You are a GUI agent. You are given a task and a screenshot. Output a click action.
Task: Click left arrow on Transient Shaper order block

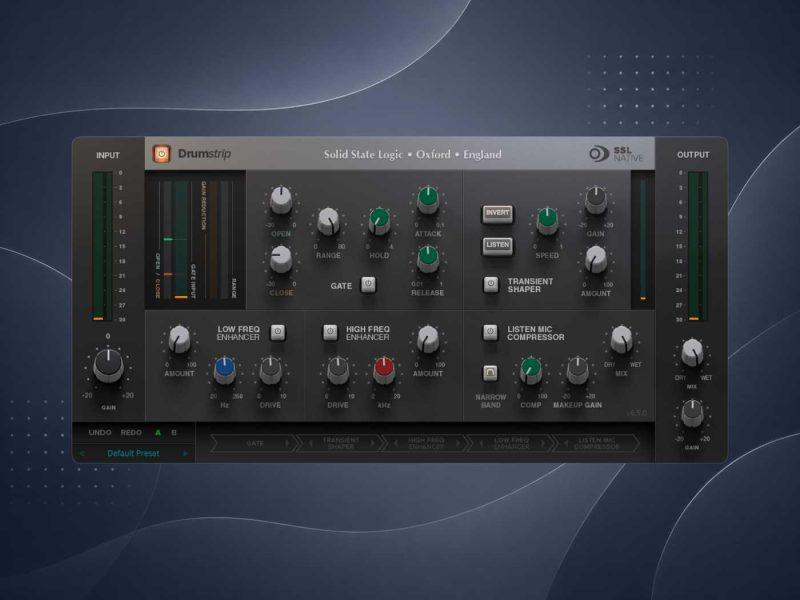(311, 443)
